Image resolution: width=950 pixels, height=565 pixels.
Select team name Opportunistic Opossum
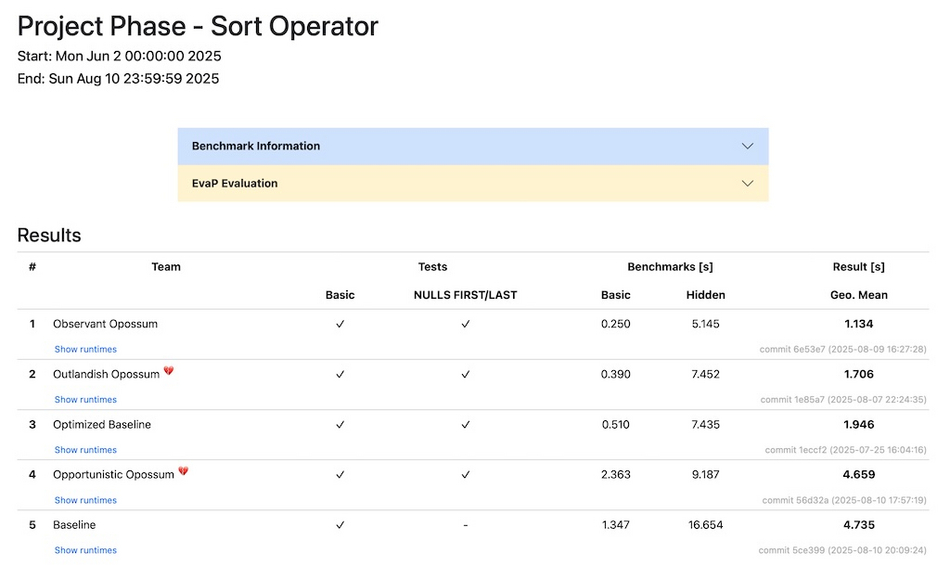tap(113, 475)
